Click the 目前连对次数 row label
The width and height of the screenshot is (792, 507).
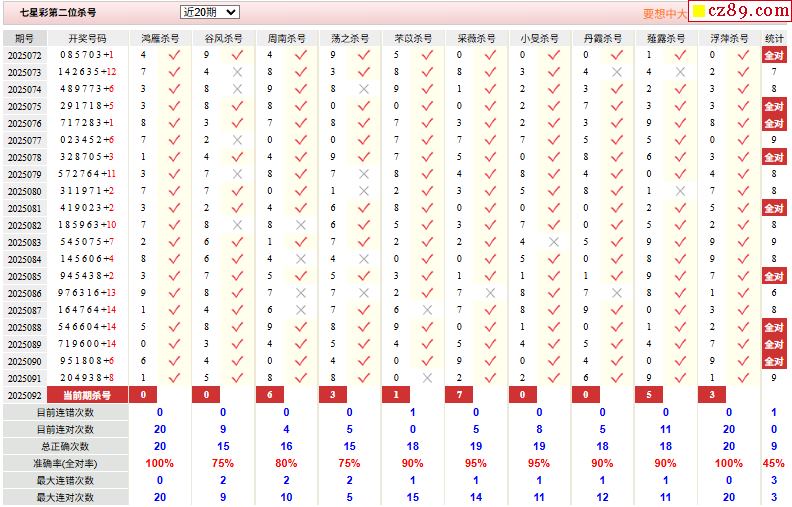(x=65, y=430)
